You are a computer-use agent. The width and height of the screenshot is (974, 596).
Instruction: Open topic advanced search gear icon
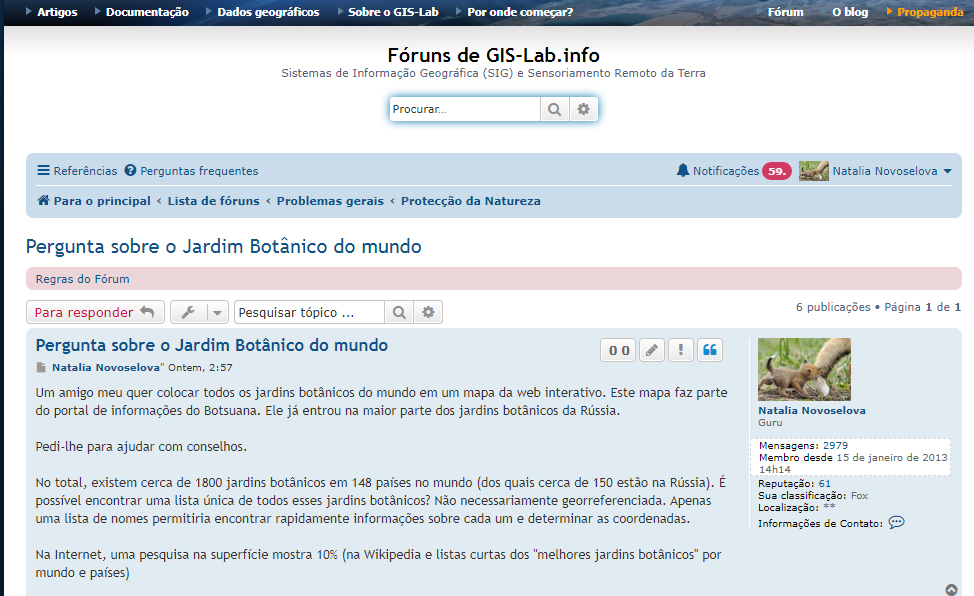pyautogui.click(x=429, y=312)
